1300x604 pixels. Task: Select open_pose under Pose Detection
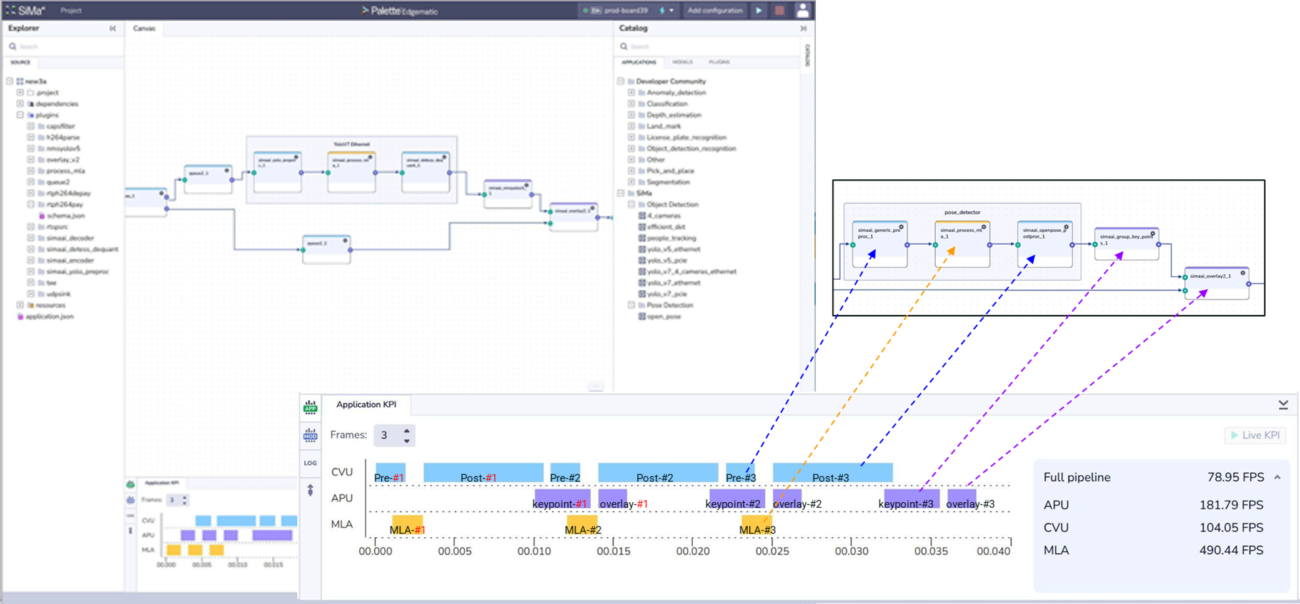click(x=662, y=316)
